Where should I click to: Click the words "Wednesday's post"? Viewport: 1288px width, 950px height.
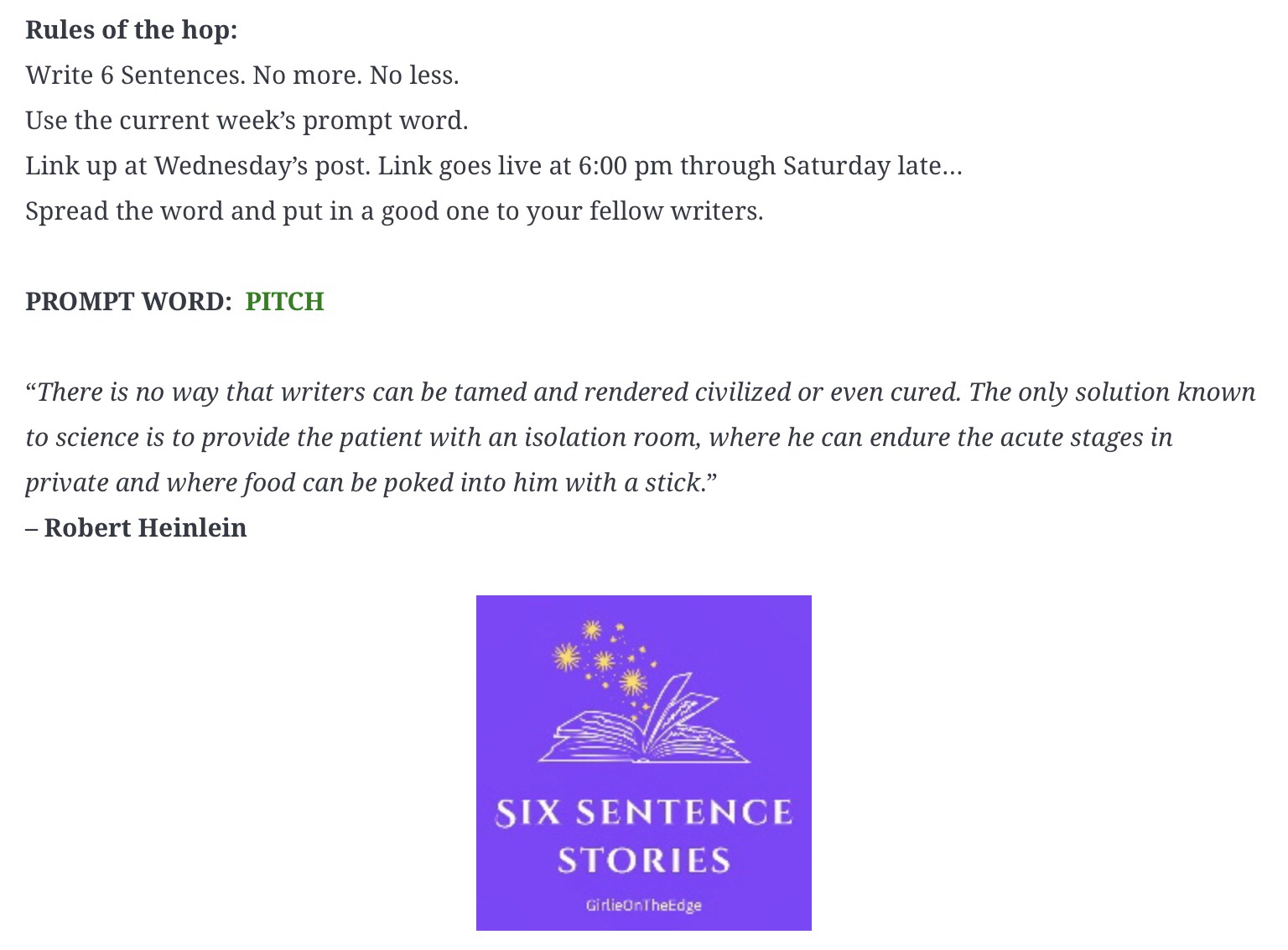click(x=262, y=166)
